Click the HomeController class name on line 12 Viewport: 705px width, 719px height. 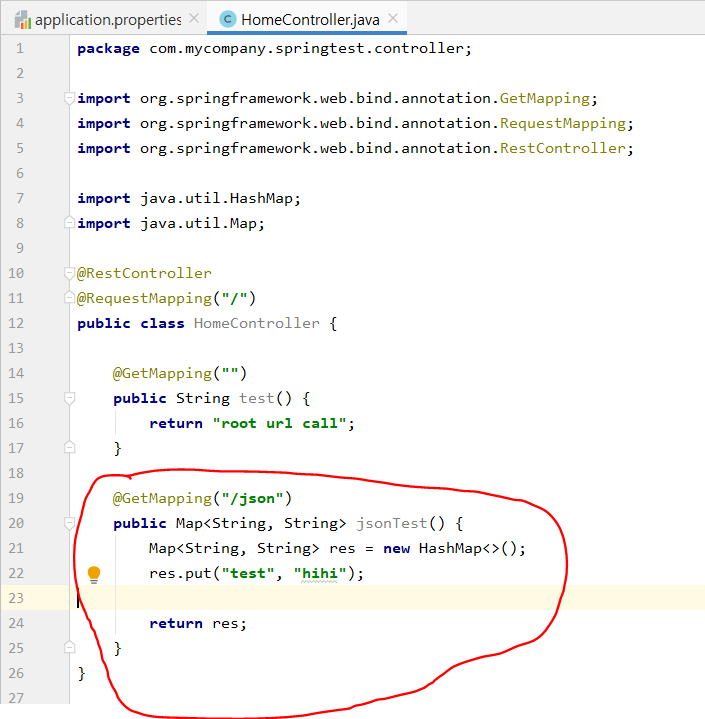coord(256,323)
